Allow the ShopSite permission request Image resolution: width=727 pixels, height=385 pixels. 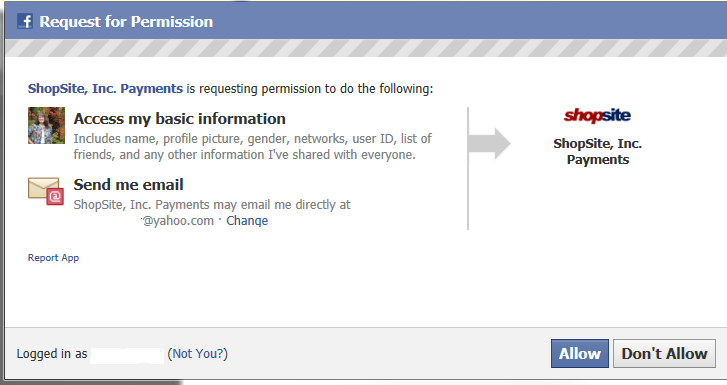tap(580, 353)
